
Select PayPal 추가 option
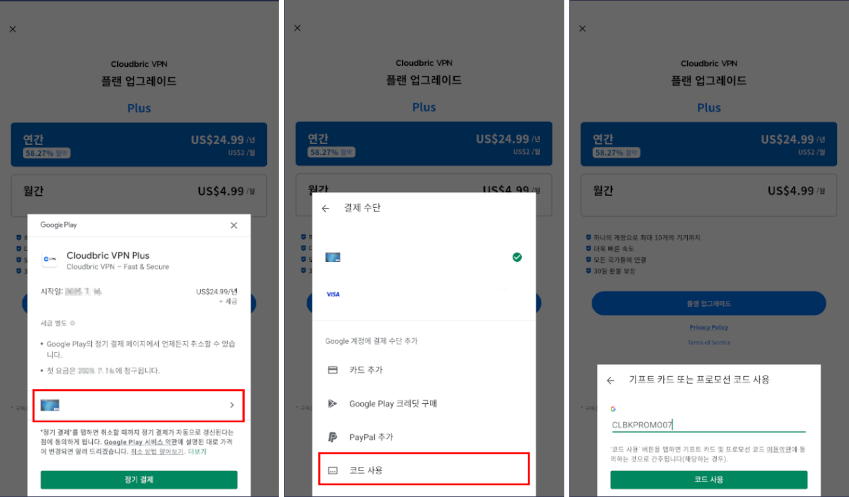pyautogui.click(x=423, y=437)
